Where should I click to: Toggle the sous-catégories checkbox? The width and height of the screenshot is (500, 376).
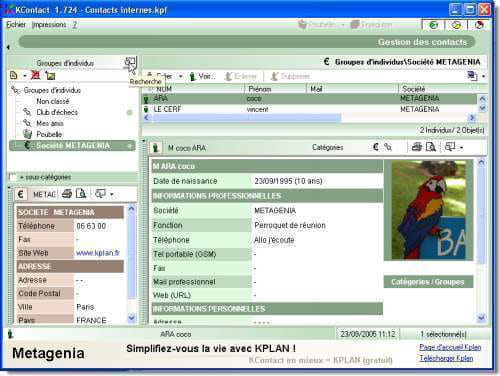13,177
